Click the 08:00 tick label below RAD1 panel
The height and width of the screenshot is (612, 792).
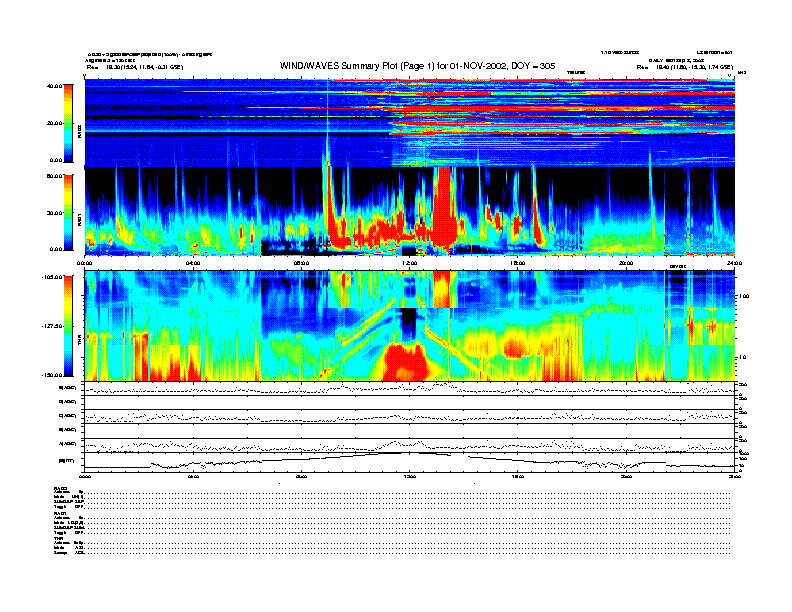coord(301,263)
